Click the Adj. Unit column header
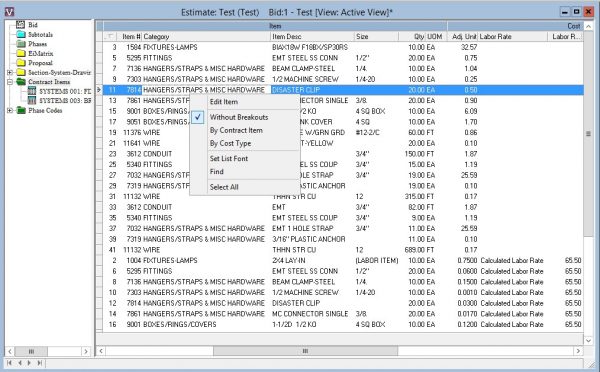 point(463,36)
